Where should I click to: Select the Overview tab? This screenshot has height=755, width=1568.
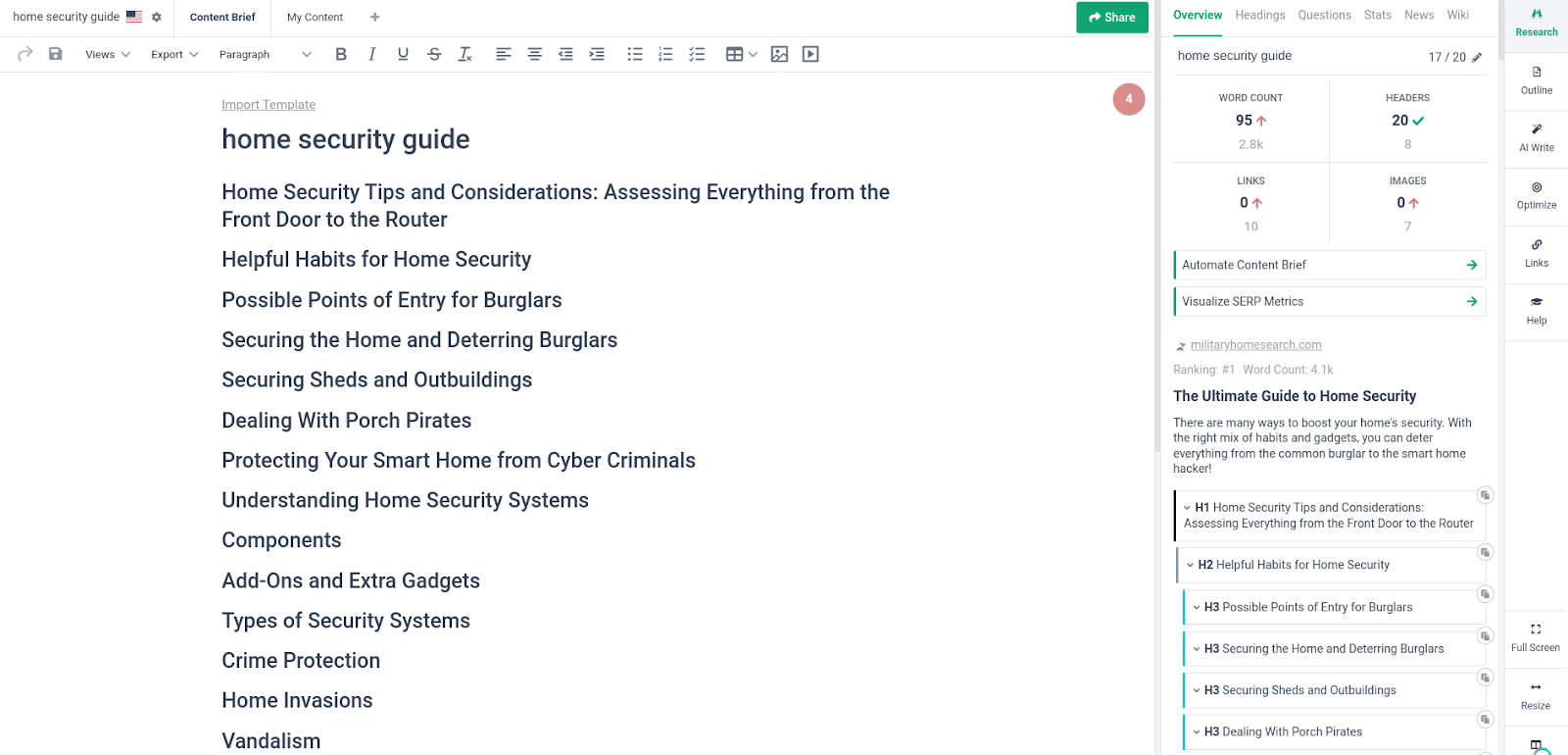pos(1198,15)
